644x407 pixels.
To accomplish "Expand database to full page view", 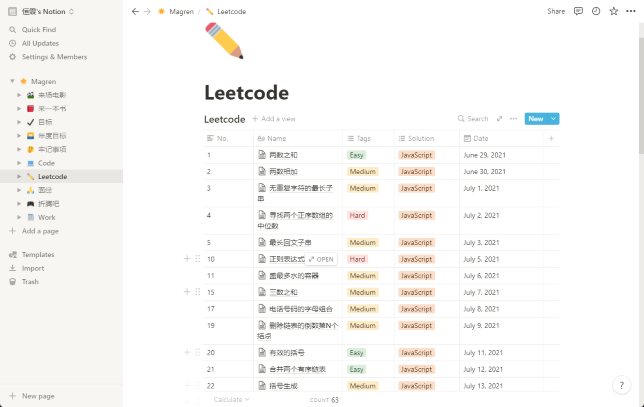I will pos(500,118).
